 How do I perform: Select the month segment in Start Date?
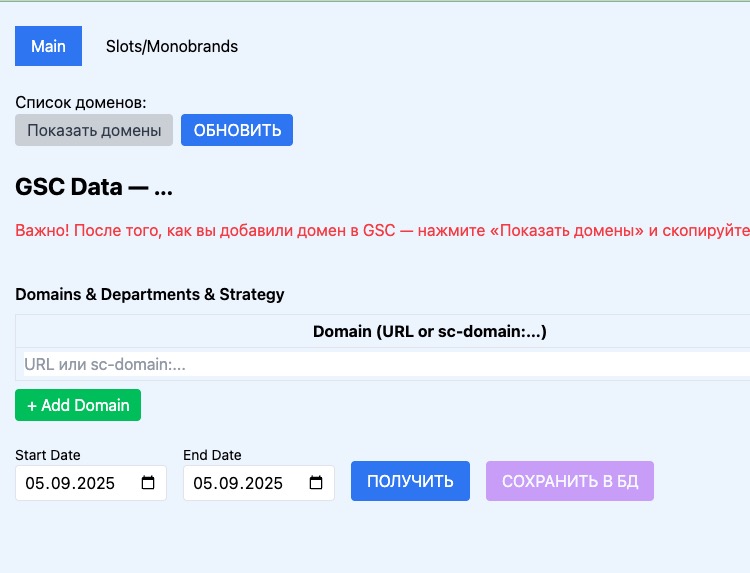coord(57,483)
